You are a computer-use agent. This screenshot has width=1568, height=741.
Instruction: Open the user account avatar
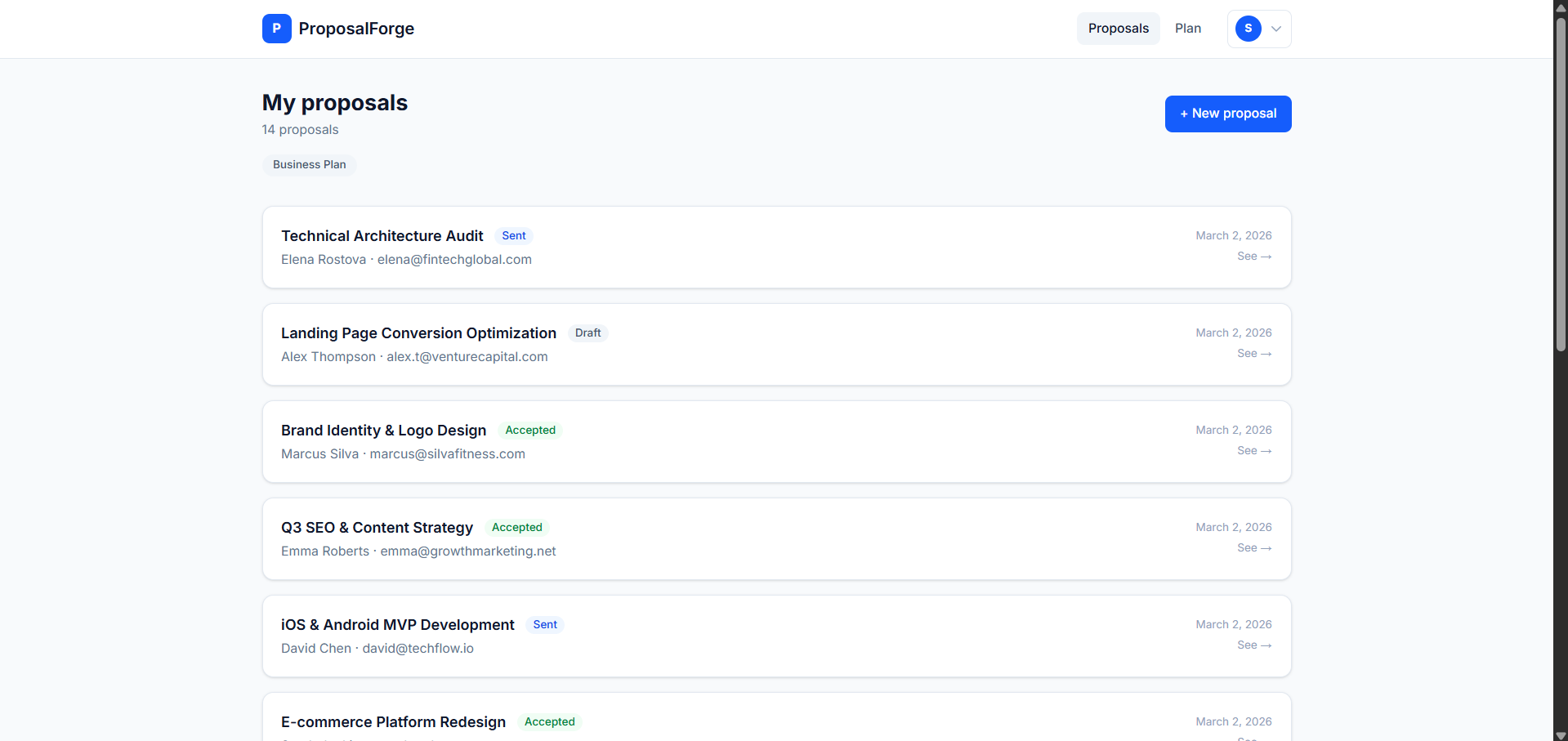pyautogui.click(x=1248, y=28)
